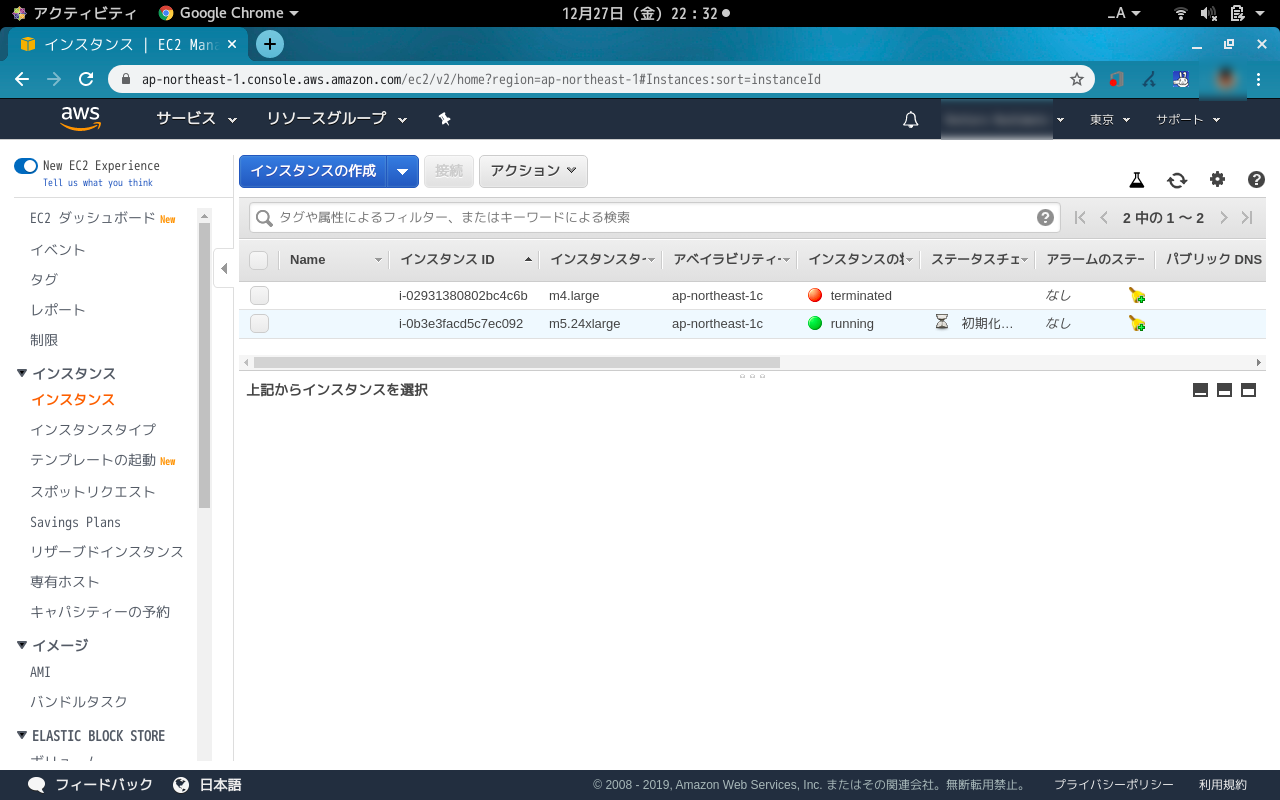This screenshot has width=1280, height=800.
Task: Go back in the browser
Action: (x=22, y=79)
